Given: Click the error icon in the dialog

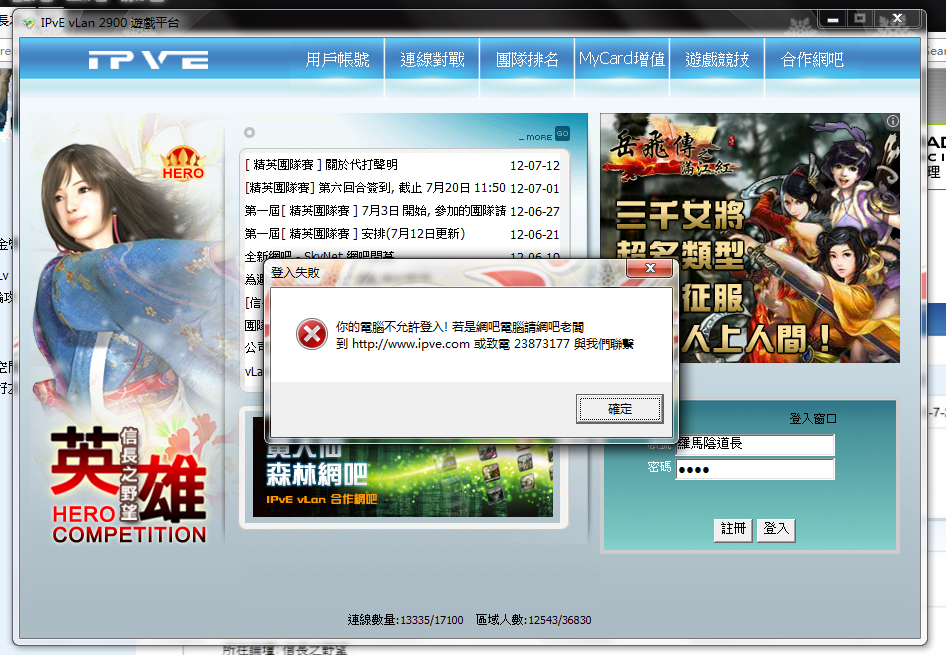Looking at the screenshot, I should point(312,334).
